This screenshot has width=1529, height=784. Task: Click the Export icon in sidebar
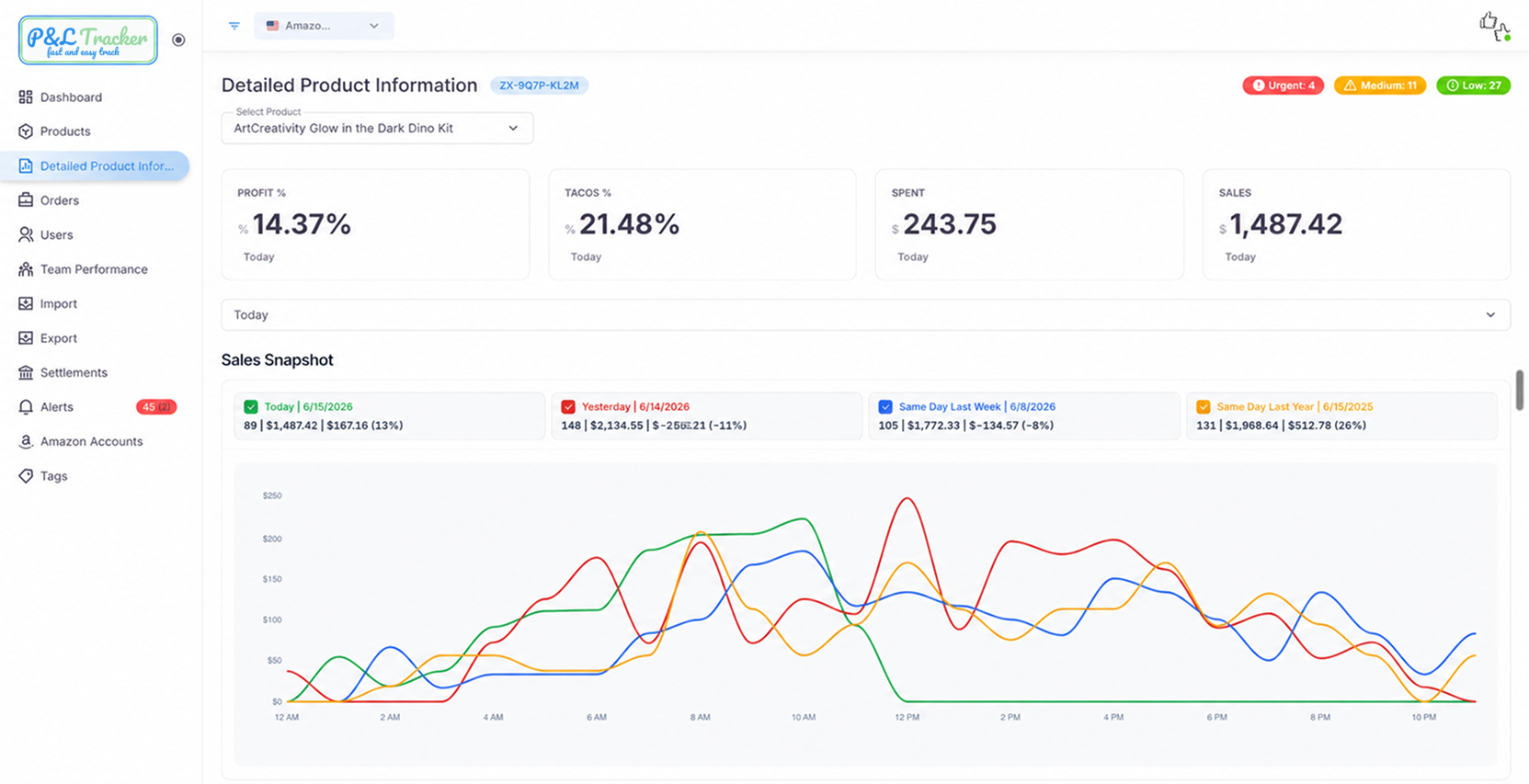(x=26, y=338)
